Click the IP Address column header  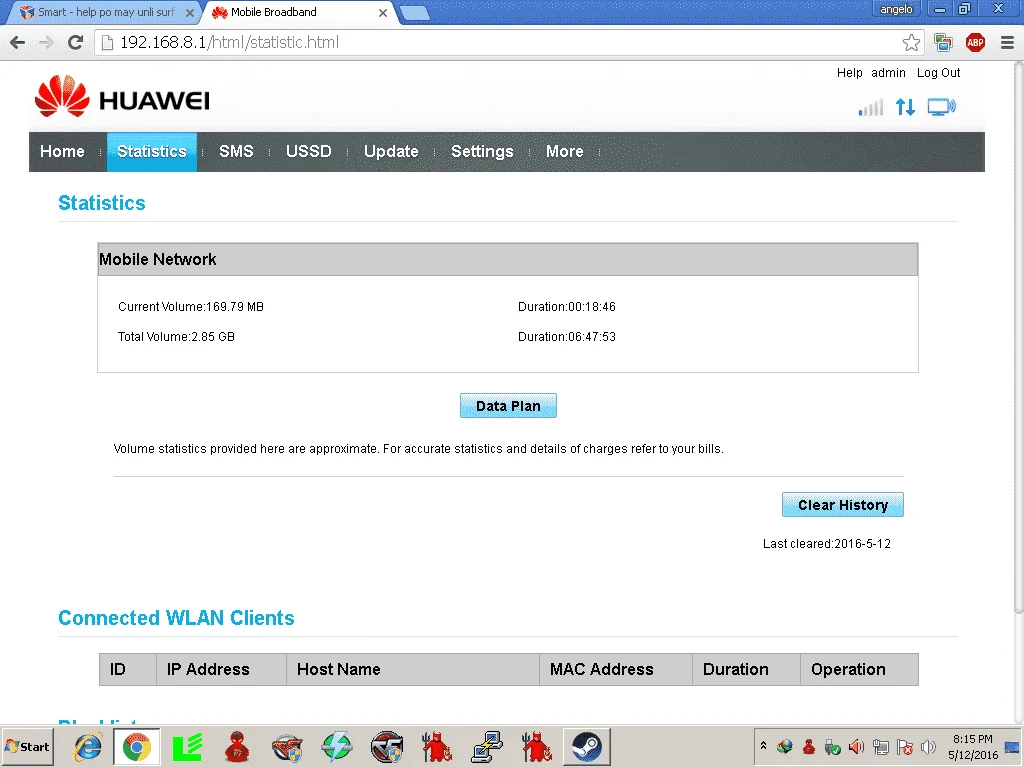click(x=221, y=669)
